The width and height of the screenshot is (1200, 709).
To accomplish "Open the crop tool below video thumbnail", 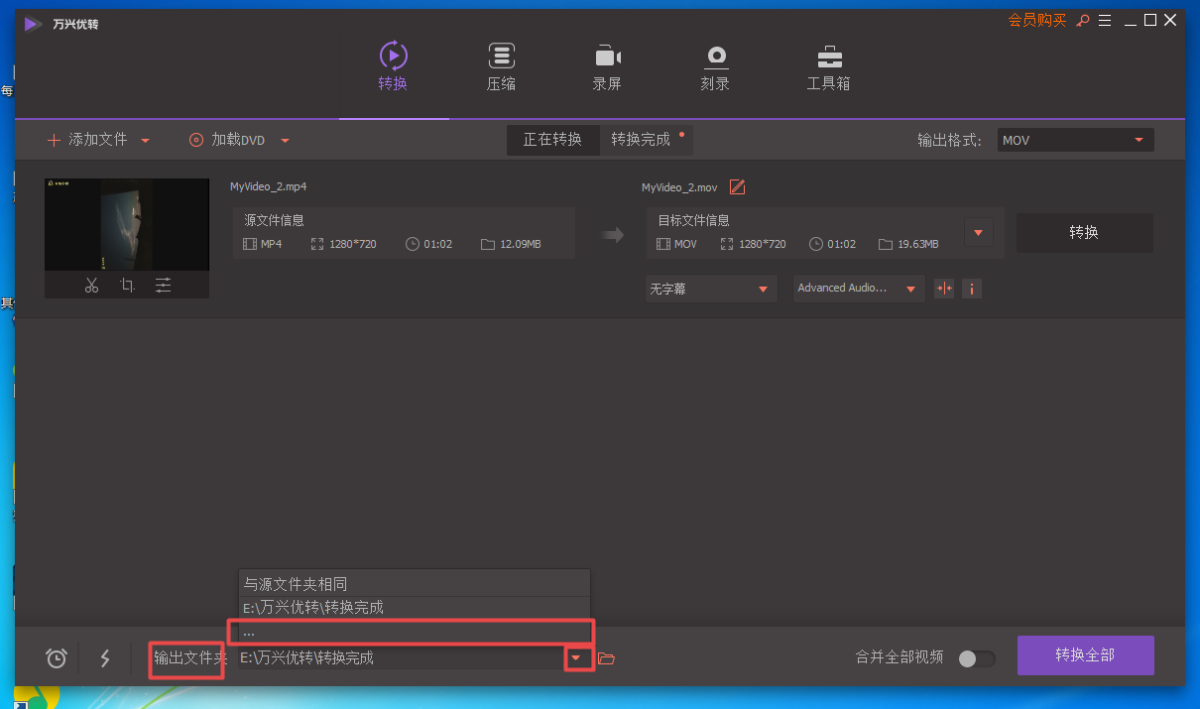I will 127,286.
